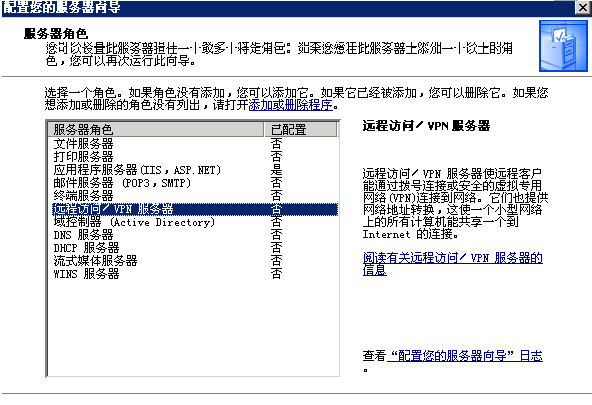Select the highlighted 远程访问/VPN 服务器 row
Screen dimensions: 592x405
point(195,209)
